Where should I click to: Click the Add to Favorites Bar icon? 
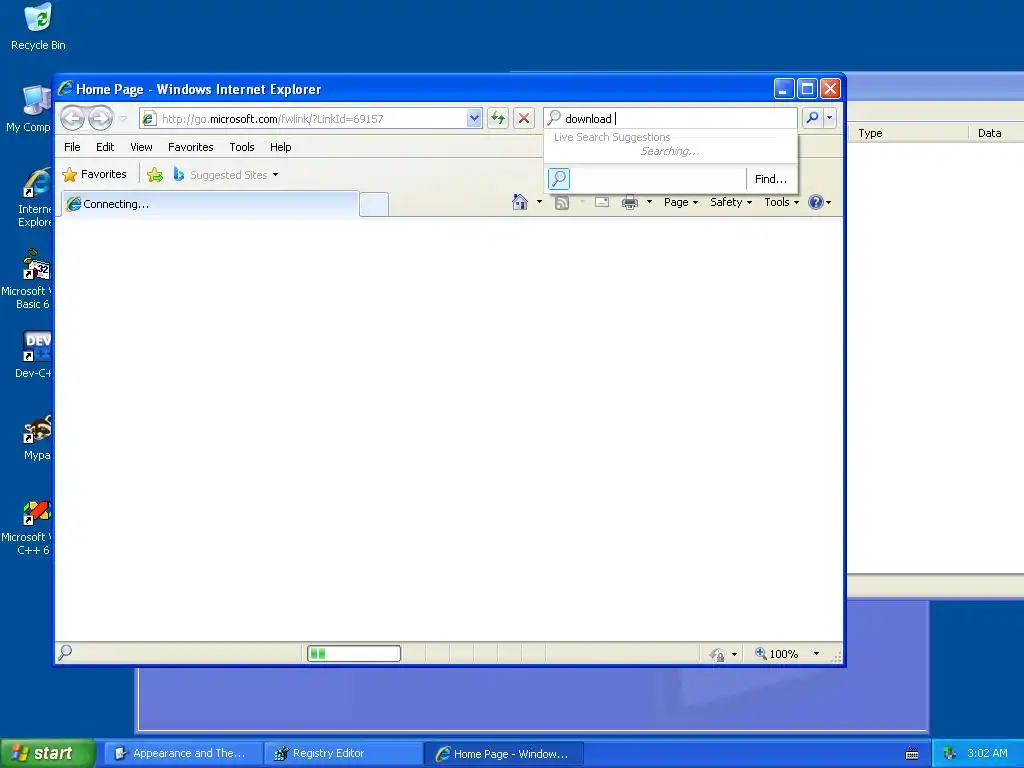click(x=155, y=174)
